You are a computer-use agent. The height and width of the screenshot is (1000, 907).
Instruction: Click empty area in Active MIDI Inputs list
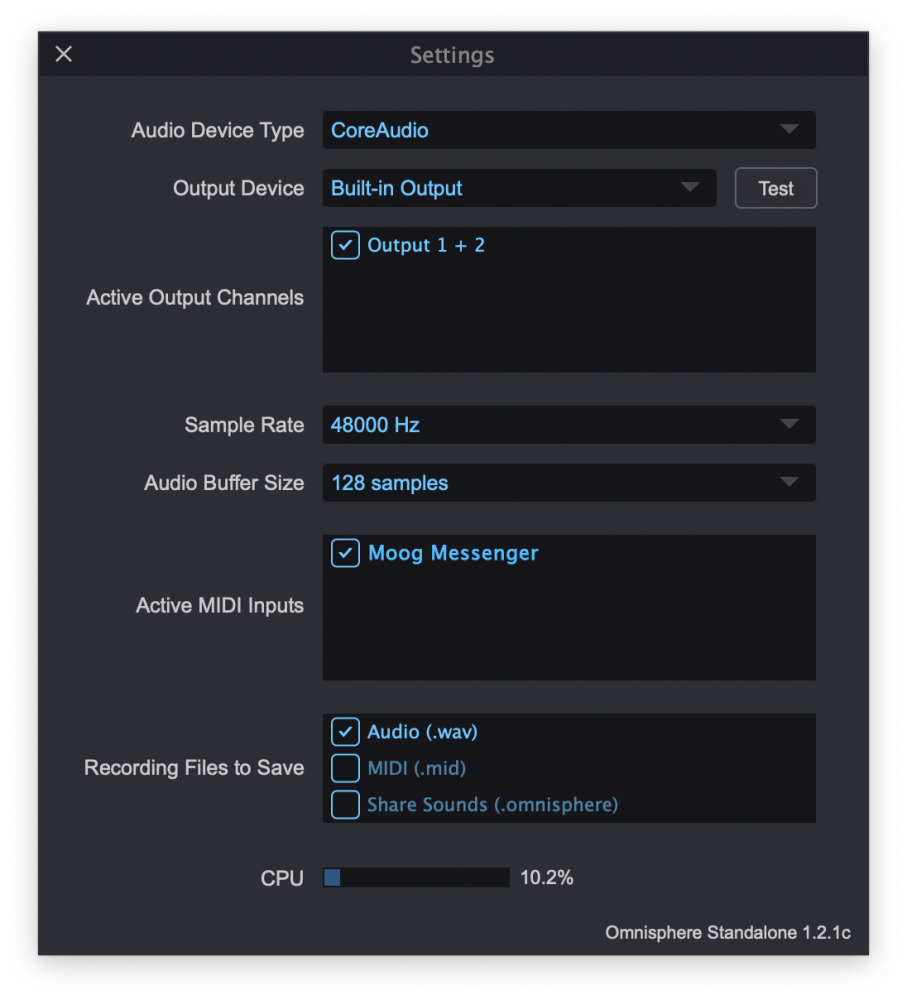[x=568, y=630]
